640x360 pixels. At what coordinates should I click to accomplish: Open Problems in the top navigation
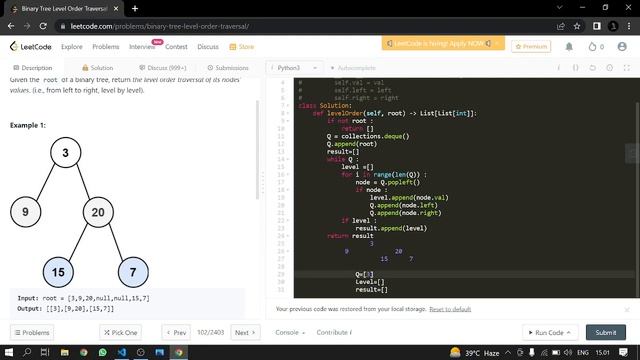(x=106, y=47)
